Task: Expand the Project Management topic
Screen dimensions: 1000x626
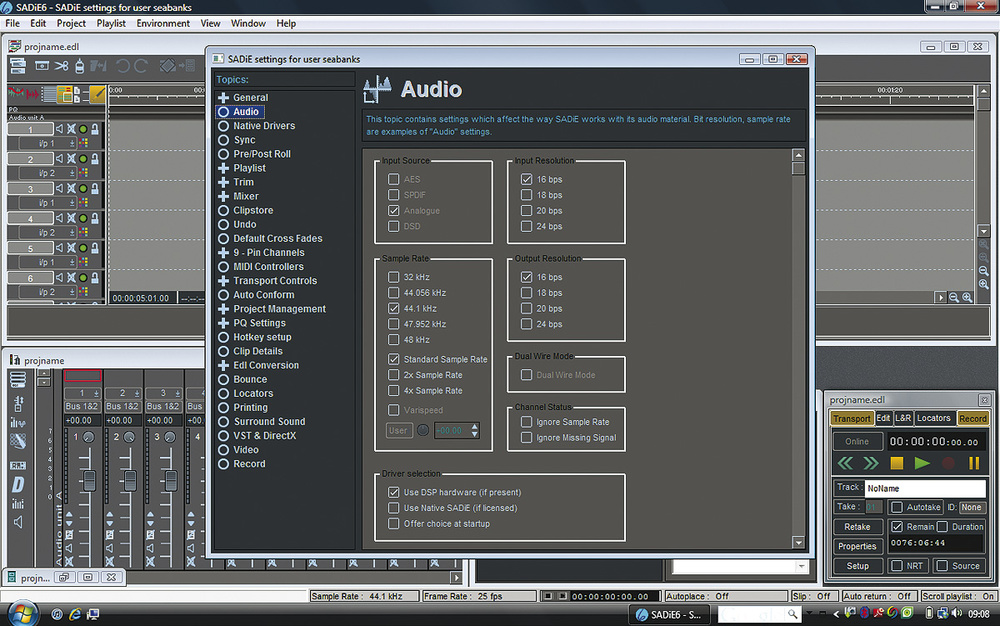Action: pos(224,309)
